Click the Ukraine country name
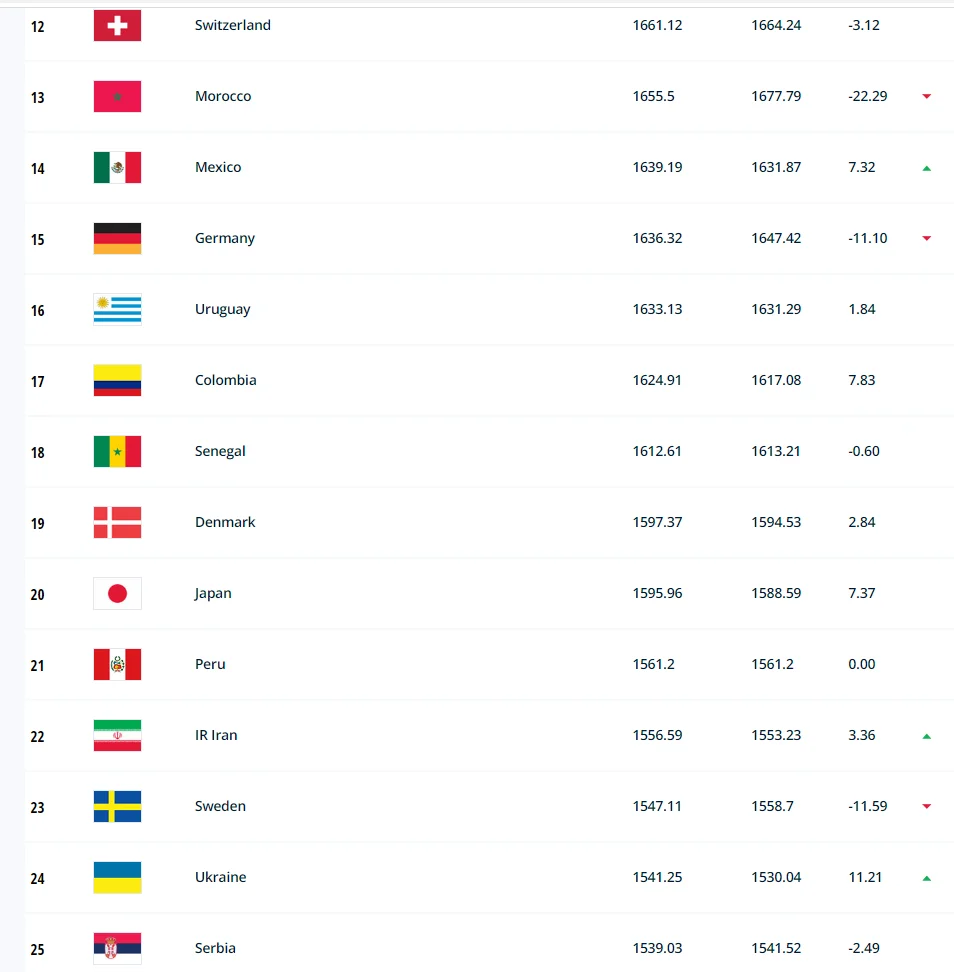The image size is (954, 972). 220,877
